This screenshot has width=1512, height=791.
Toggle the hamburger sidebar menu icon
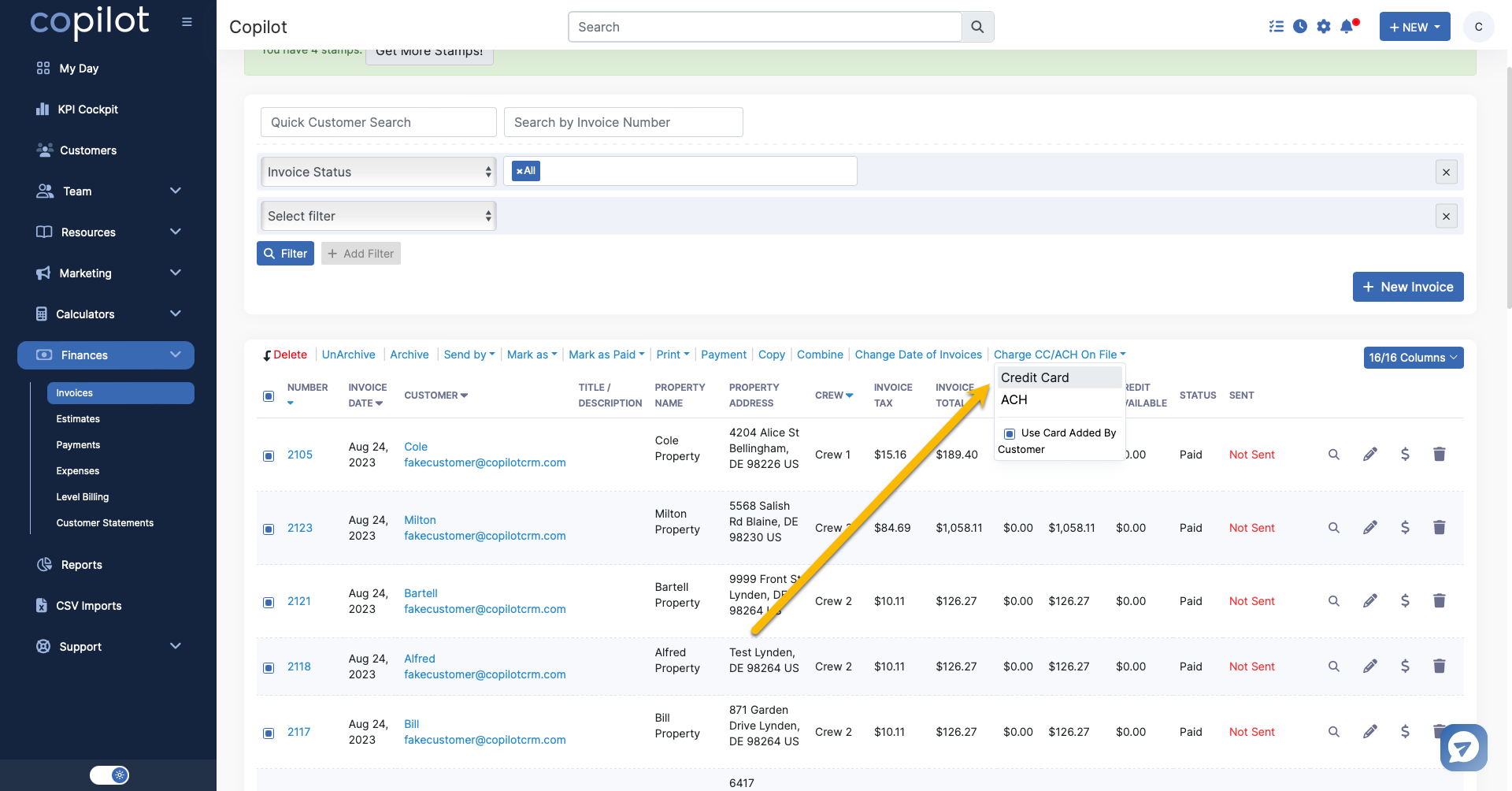(x=187, y=22)
